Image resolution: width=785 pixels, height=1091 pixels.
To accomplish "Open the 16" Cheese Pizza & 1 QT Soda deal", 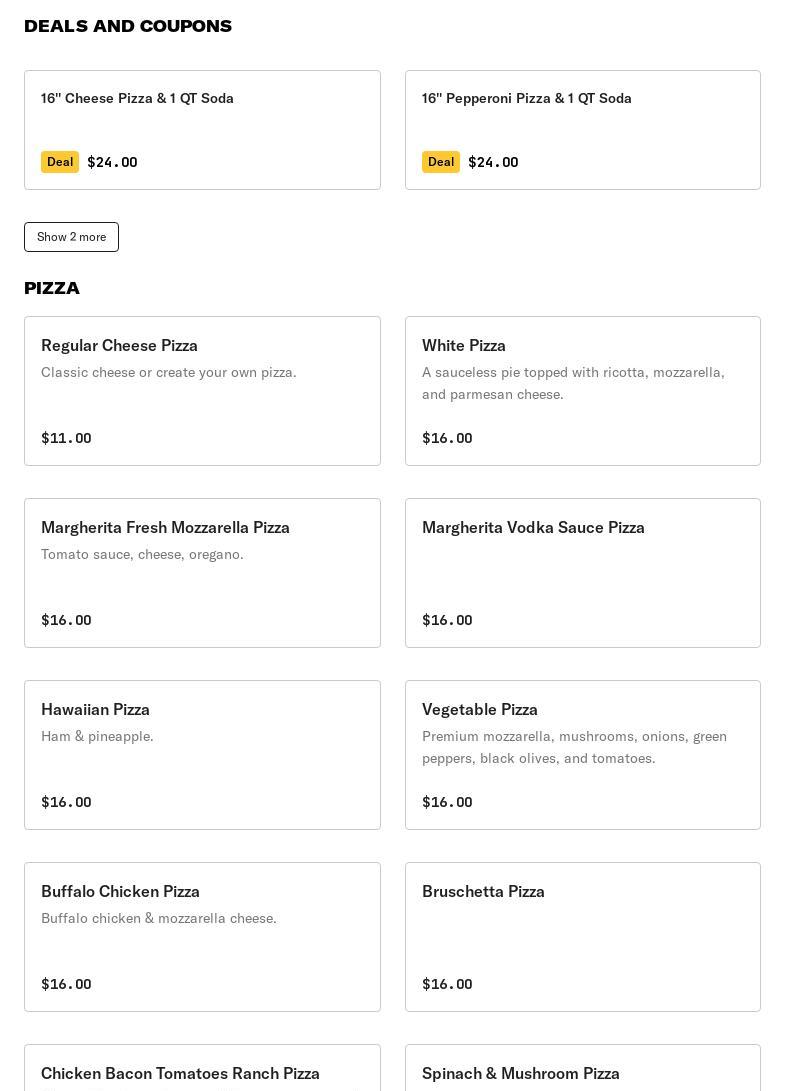I will [202, 128].
